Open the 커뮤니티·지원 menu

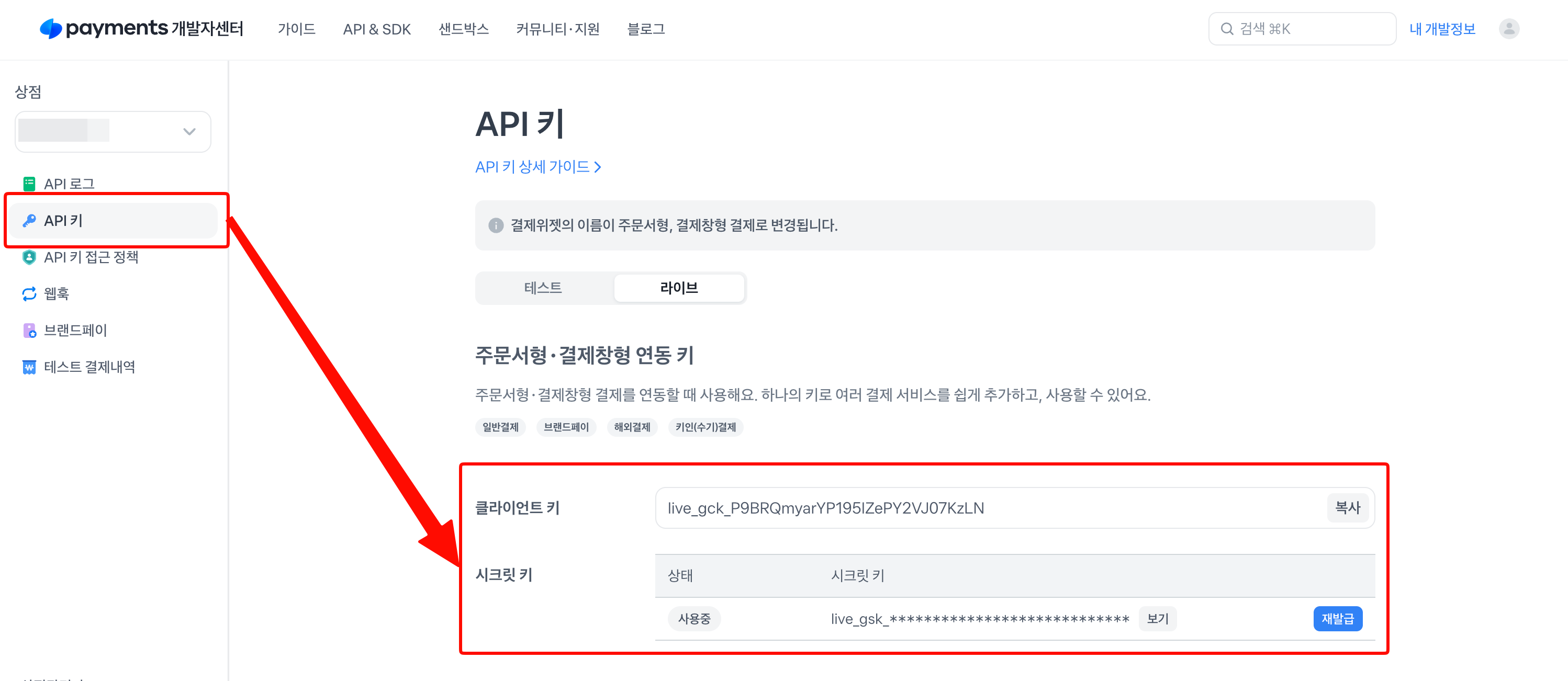tap(557, 29)
